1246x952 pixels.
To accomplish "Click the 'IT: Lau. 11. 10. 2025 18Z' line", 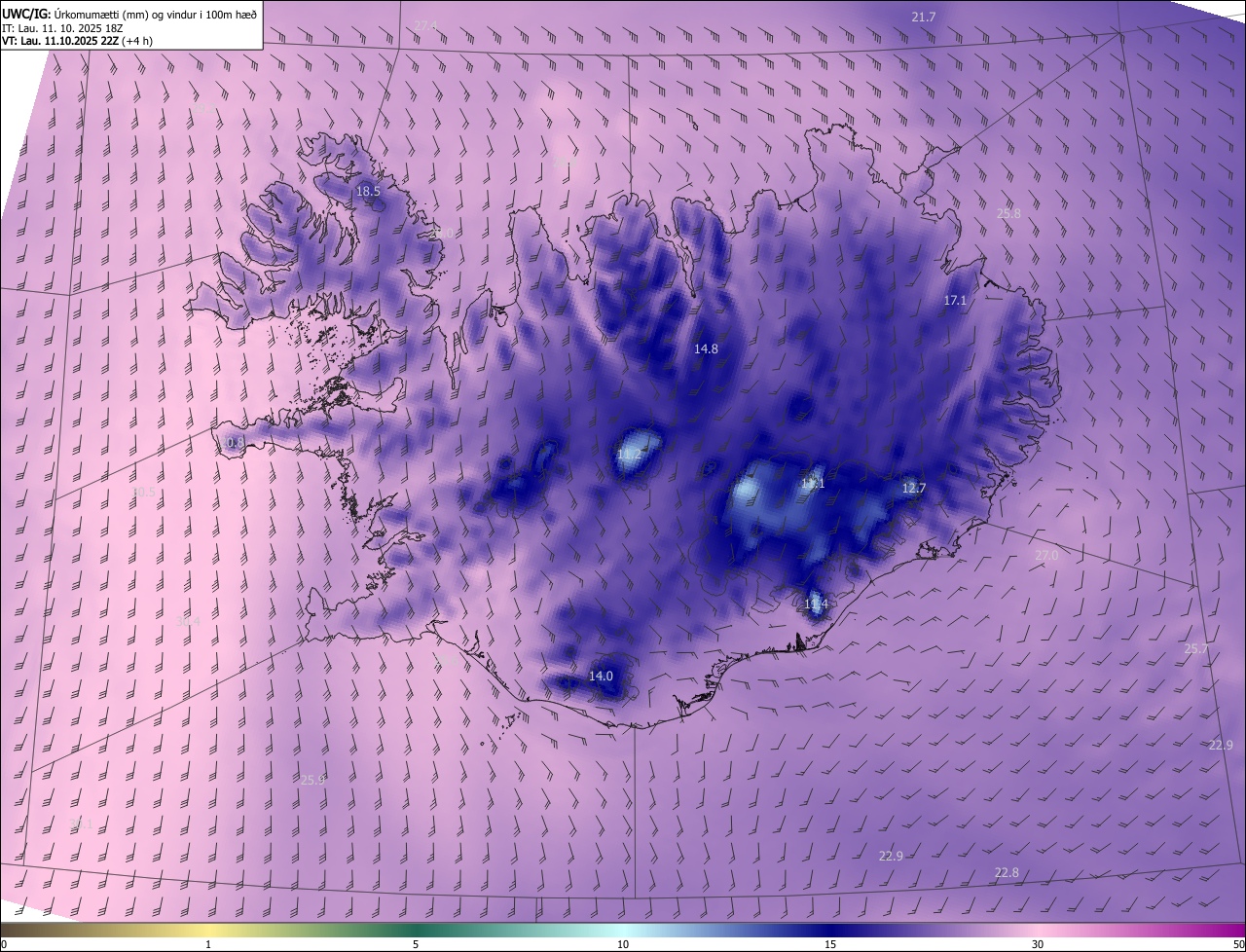I will (x=62, y=27).
